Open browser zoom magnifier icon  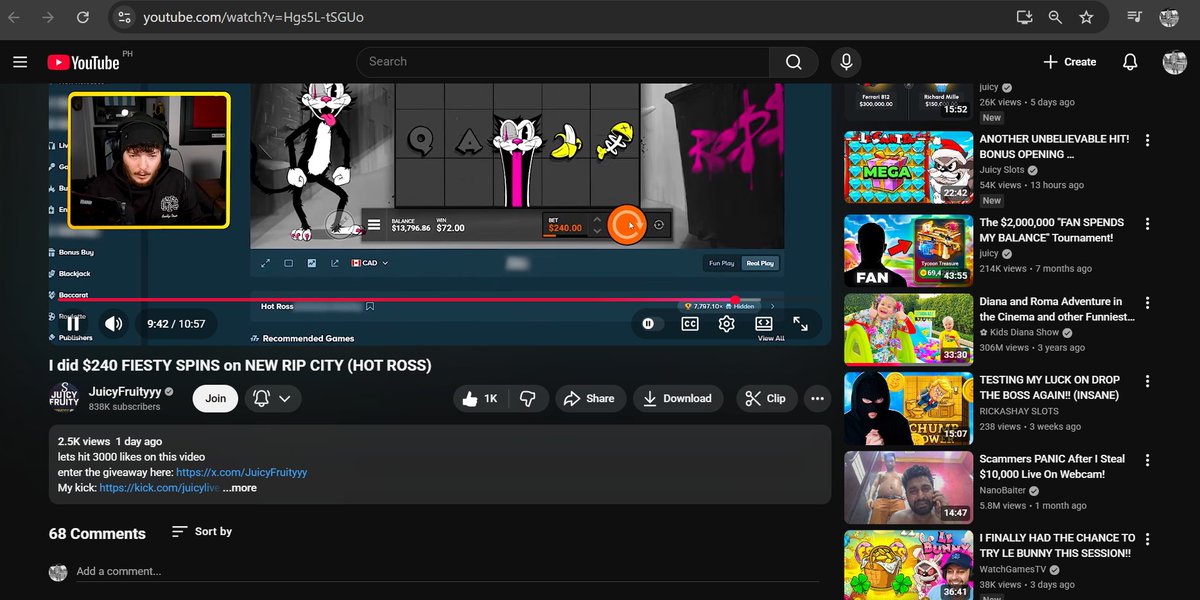point(1055,17)
